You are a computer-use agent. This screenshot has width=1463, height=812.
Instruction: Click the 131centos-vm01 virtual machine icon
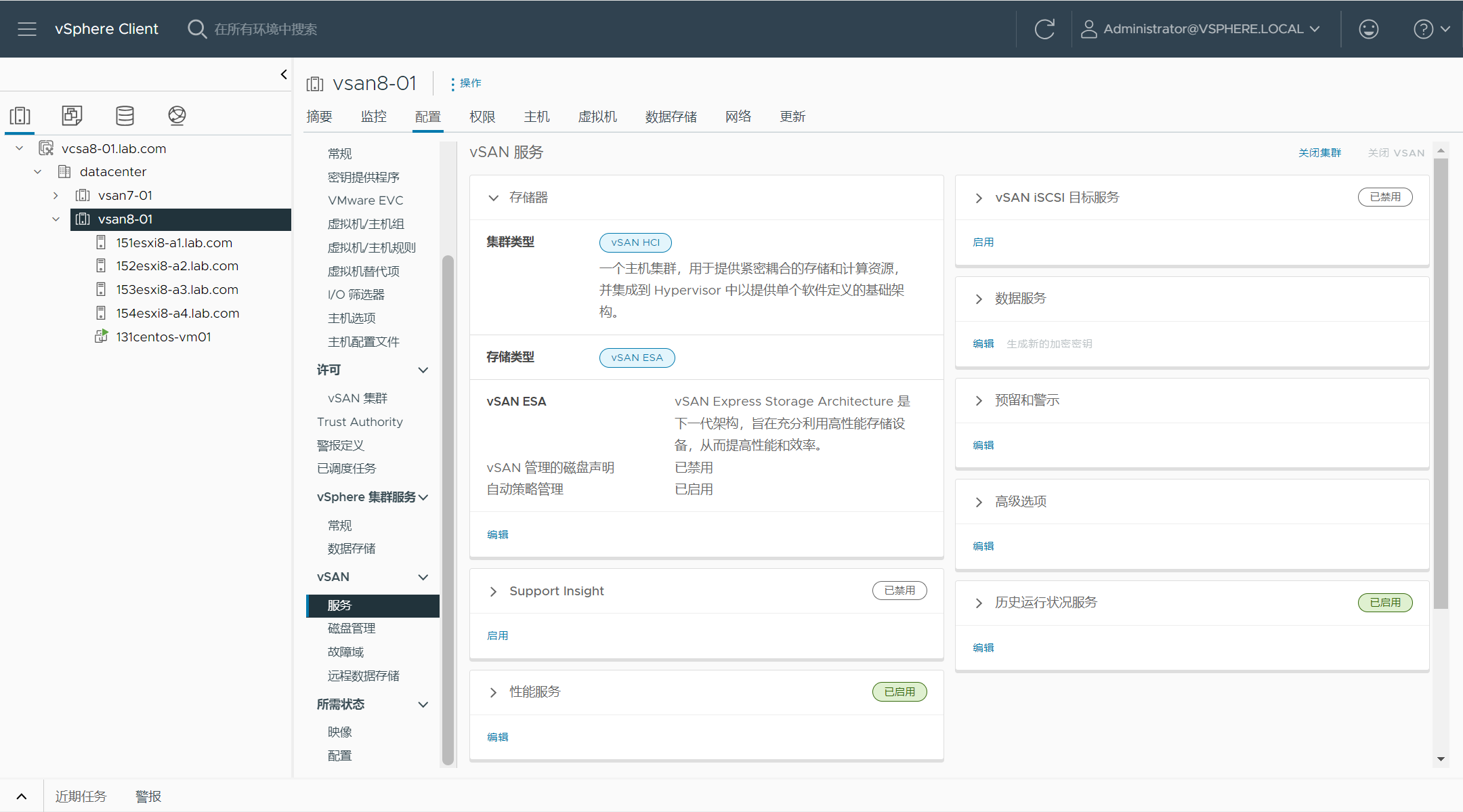[x=101, y=337]
